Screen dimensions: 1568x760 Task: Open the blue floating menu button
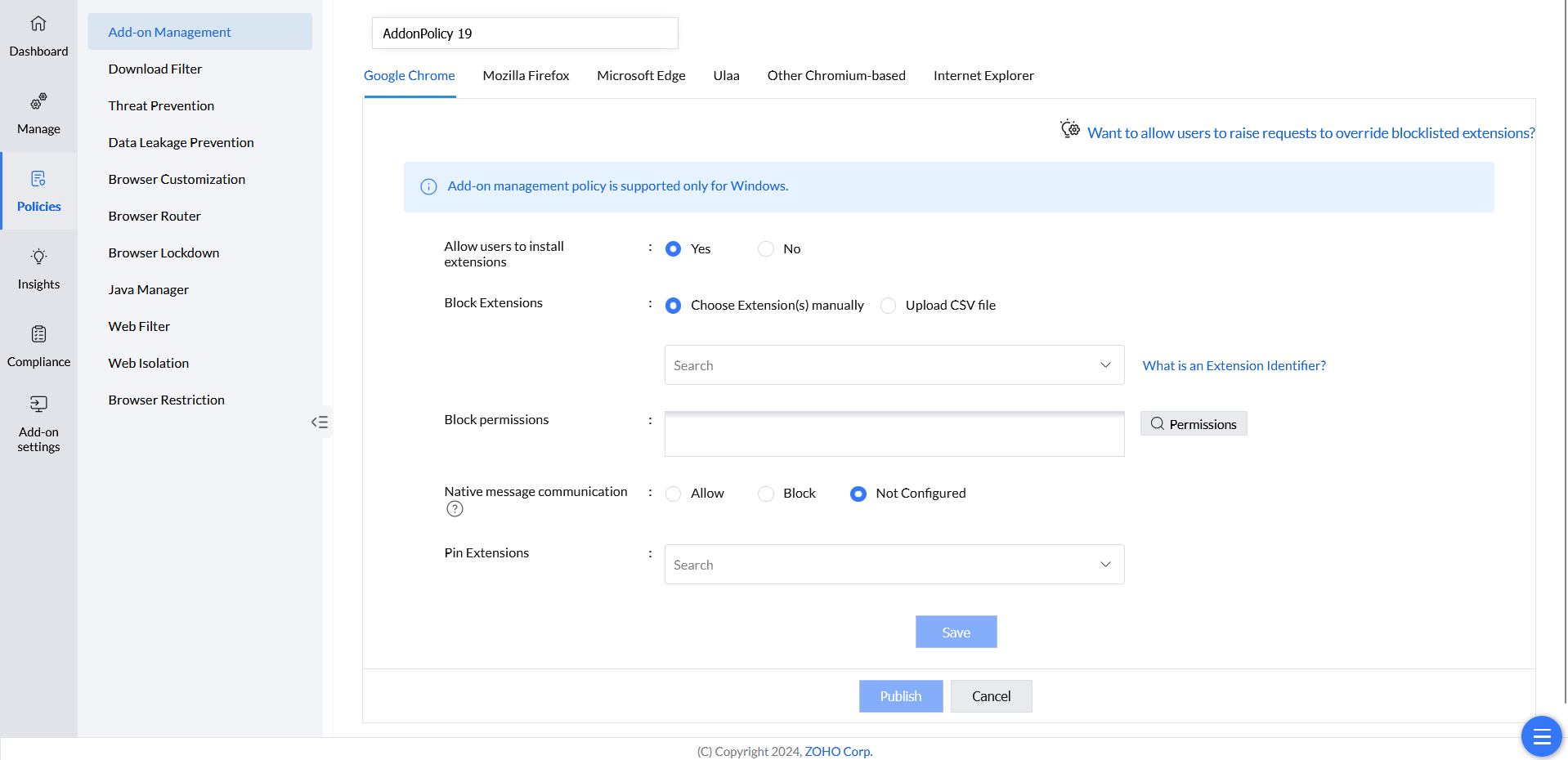[1541, 736]
